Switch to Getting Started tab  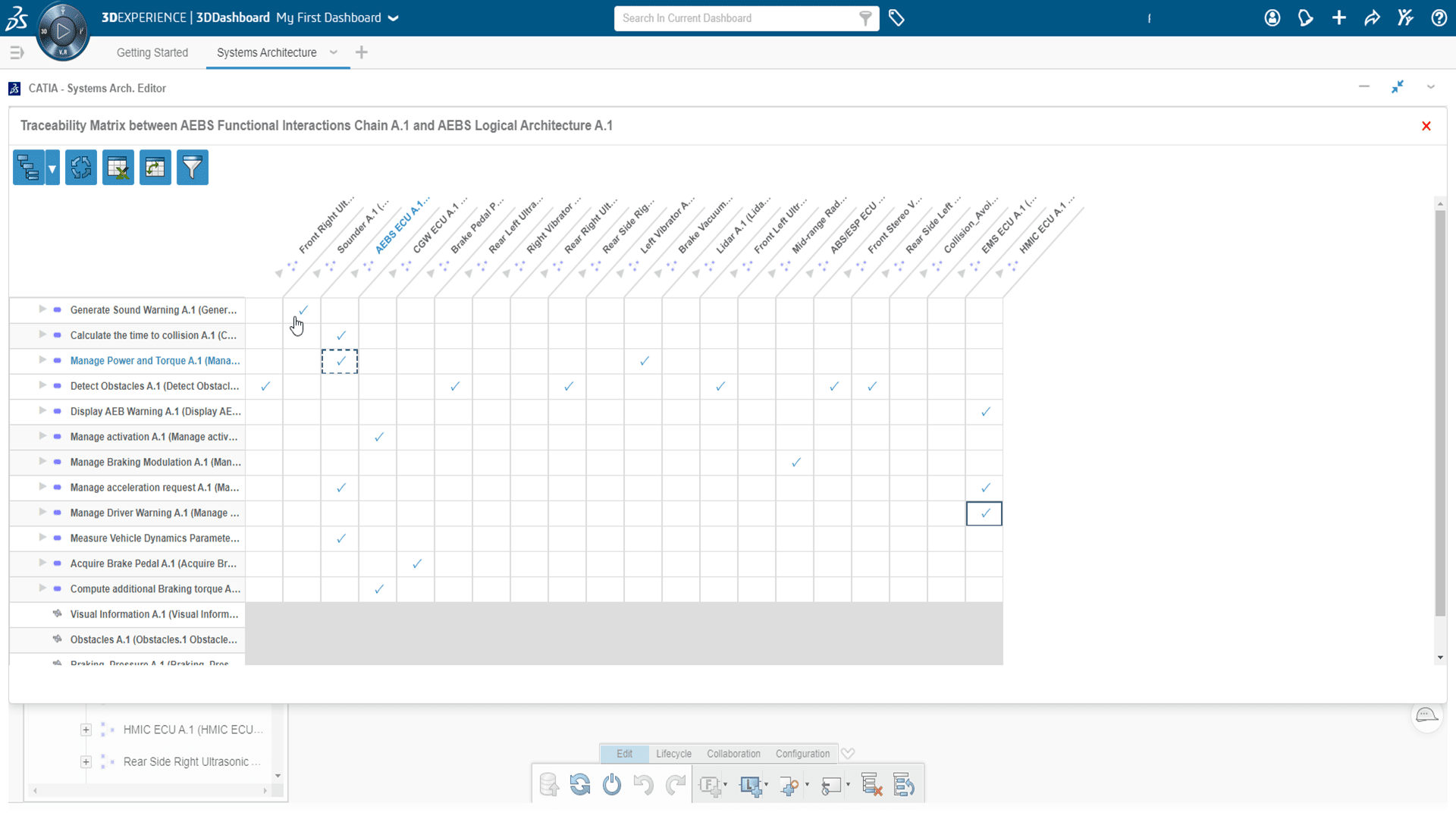[x=152, y=52]
